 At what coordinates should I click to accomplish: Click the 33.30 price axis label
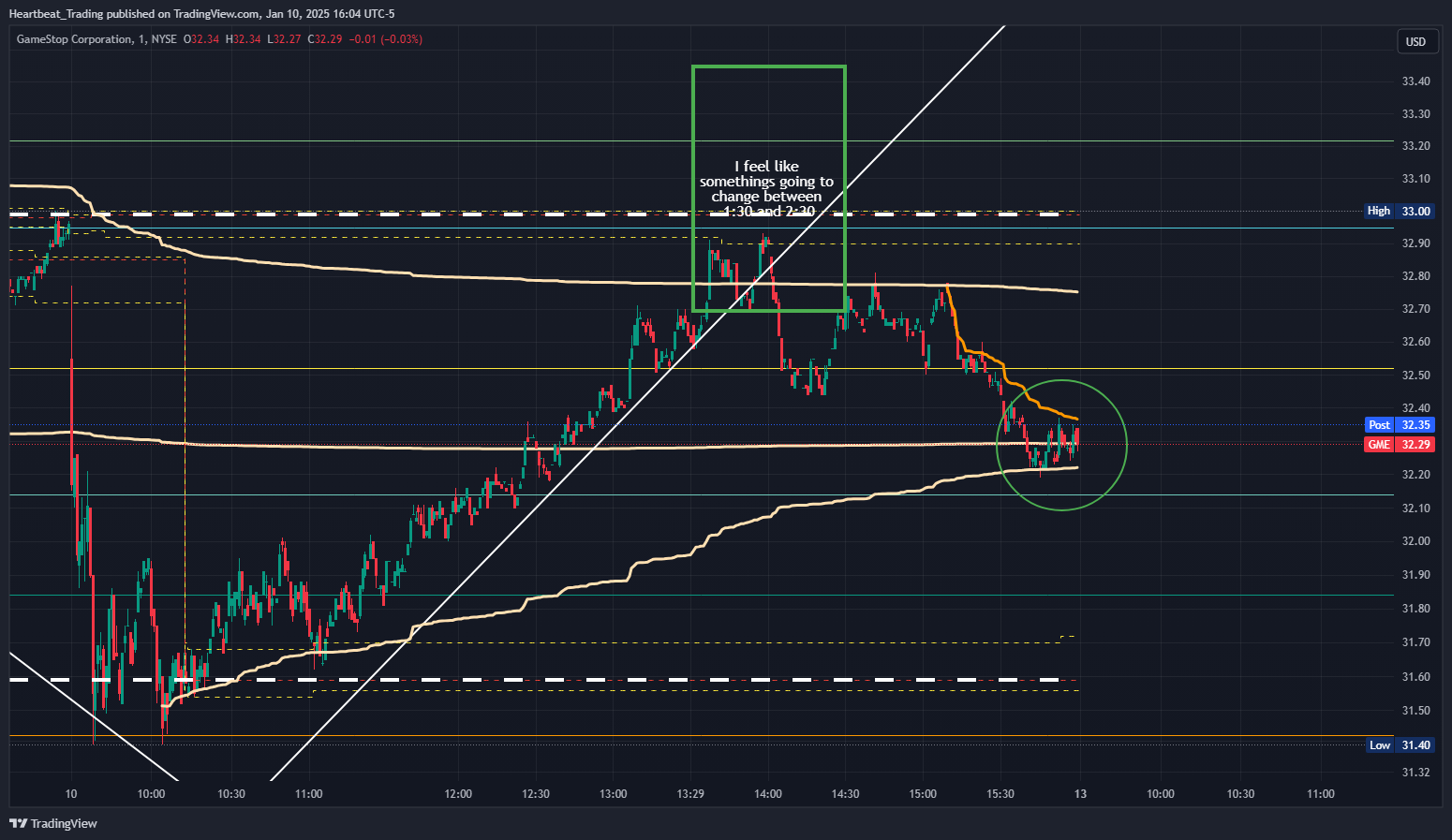[x=1415, y=114]
